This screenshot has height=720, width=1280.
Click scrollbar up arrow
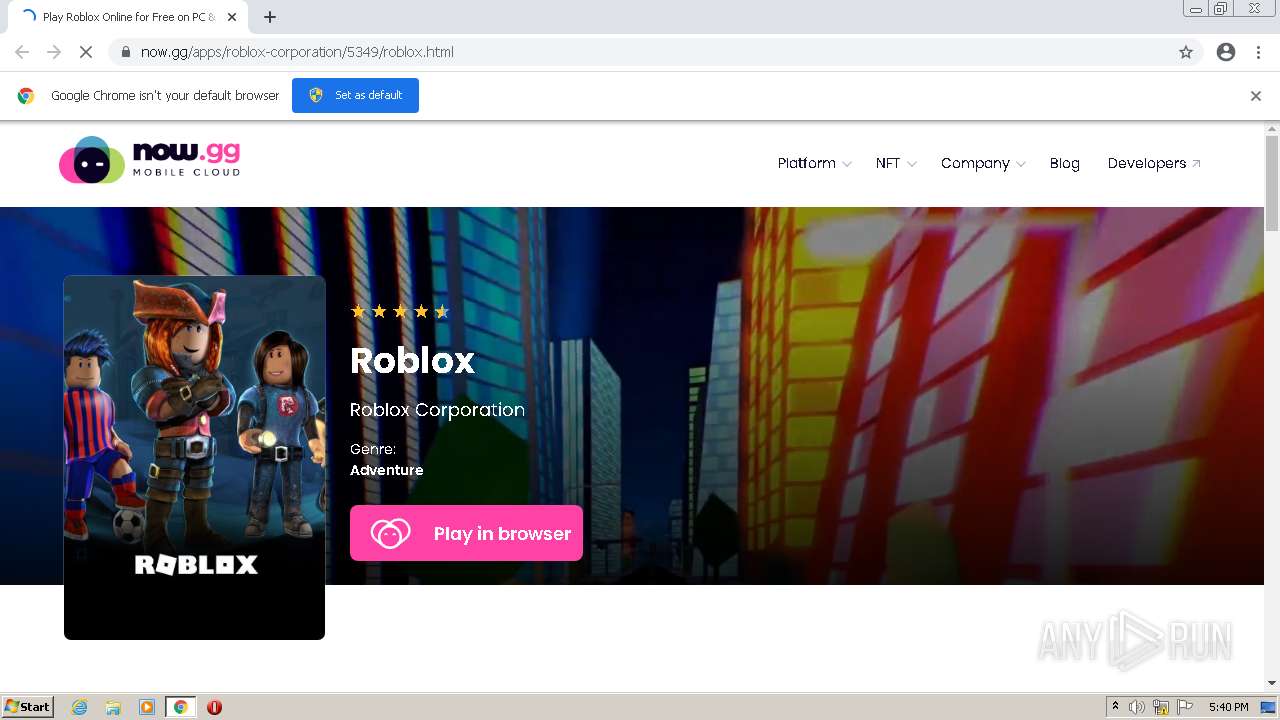(1272, 129)
